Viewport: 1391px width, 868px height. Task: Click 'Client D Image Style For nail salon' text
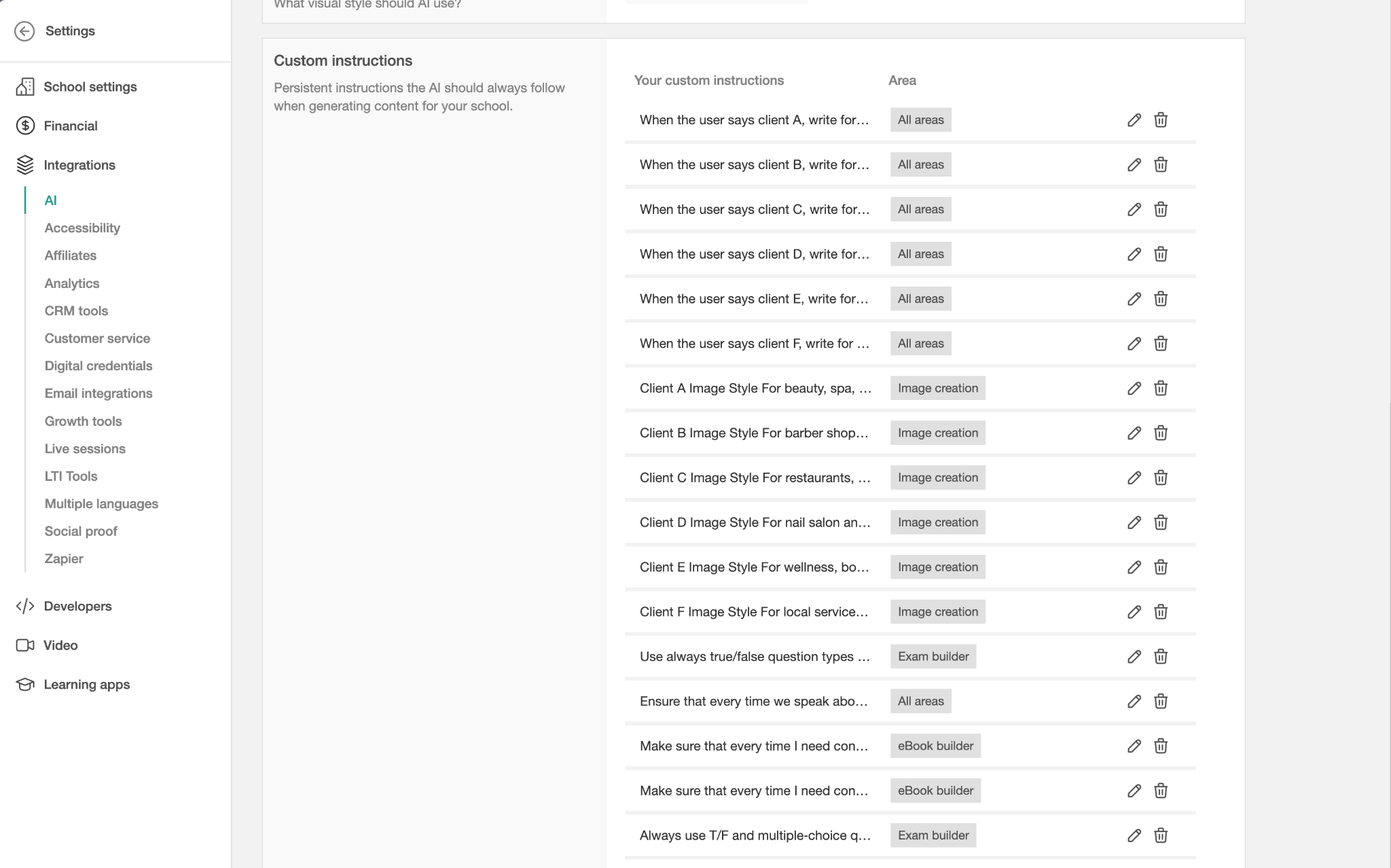pyautogui.click(x=755, y=522)
